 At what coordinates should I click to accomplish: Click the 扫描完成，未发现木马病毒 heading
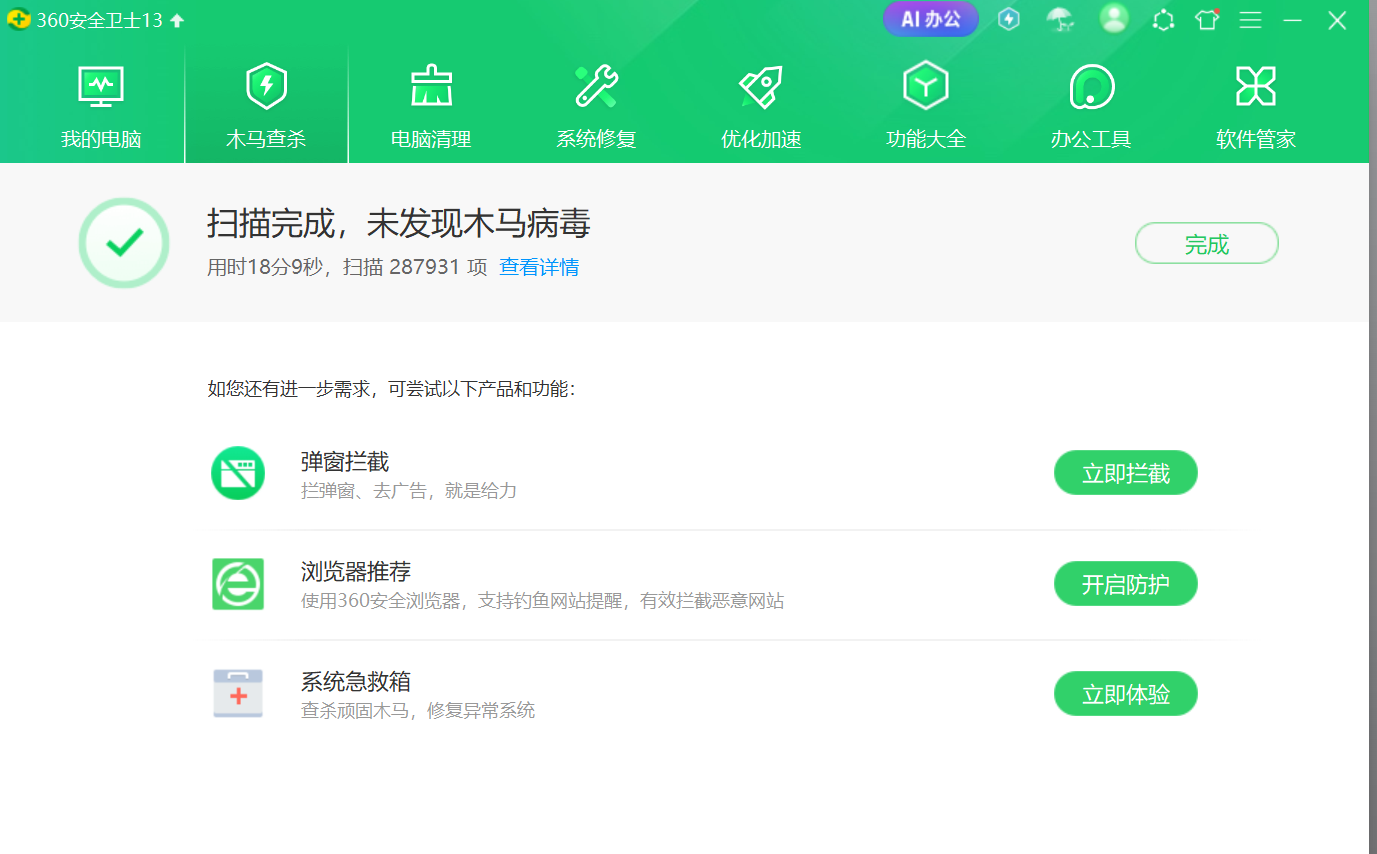(x=399, y=223)
